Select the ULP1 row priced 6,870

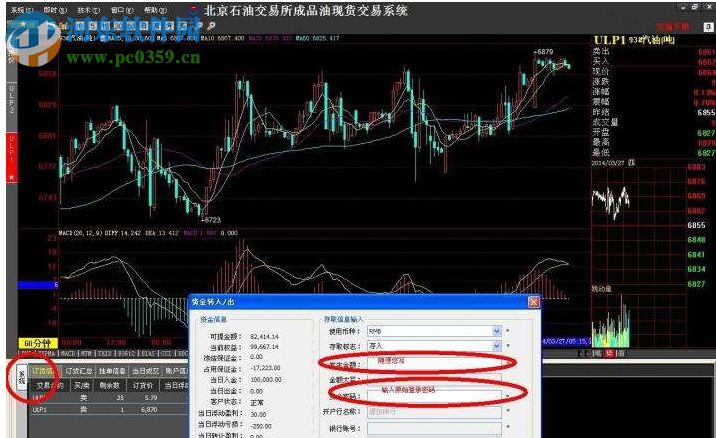[108, 410]
